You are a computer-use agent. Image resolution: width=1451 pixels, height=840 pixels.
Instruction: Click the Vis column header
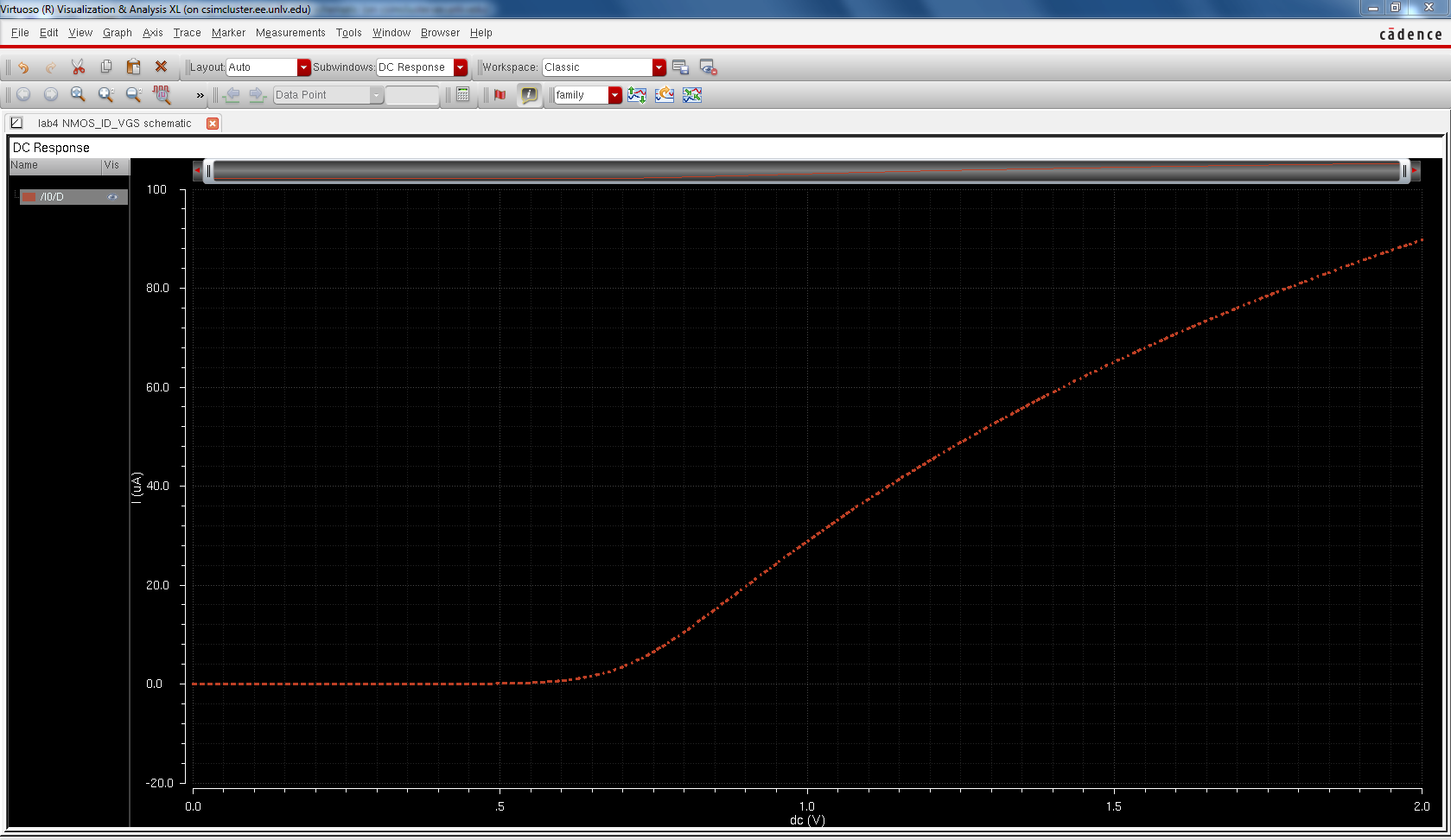pyautogui.click(x=115, y=165)
